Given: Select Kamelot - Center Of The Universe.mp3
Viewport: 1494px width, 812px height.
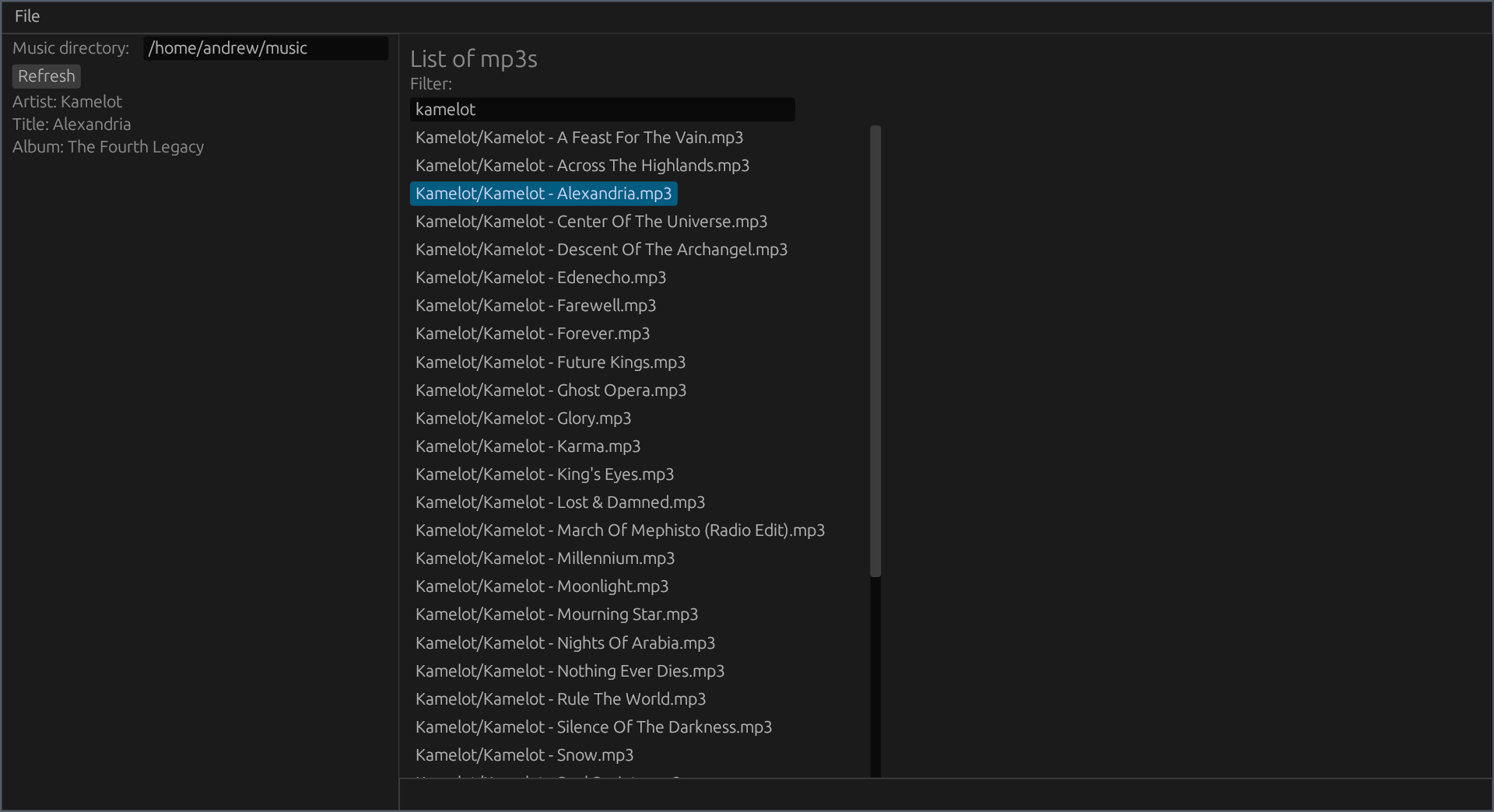Looking at the screenshot, I should (591, 222).
